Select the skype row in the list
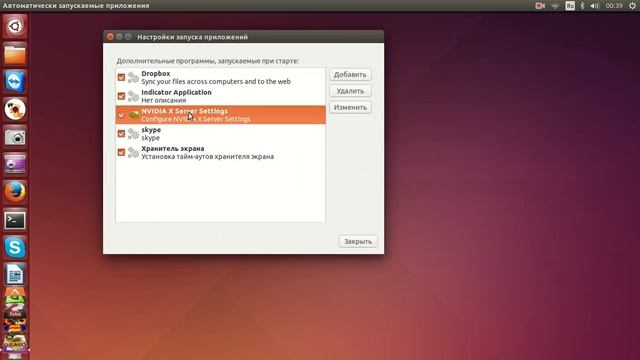Viewport: 640px width, 360px height. (x=220, y=133)
